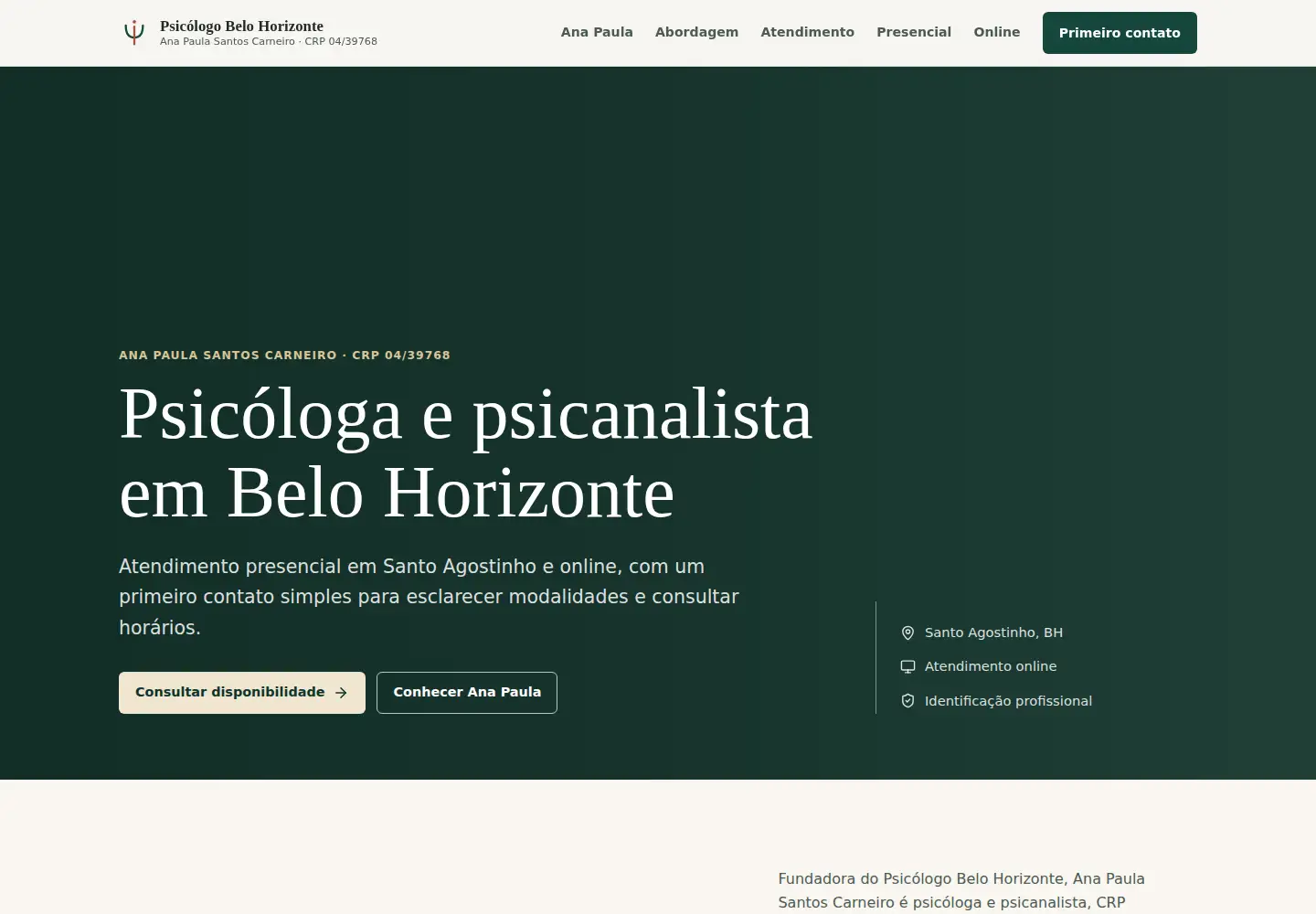Image resolution: width=1316 pixels, height=914 pixels.
Task: Select the 'Santo Agostinho, BH' text
Action: tap(993, 632)
